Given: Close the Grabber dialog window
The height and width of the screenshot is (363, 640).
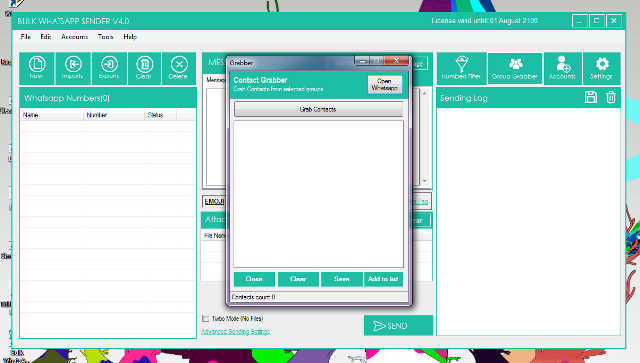Looking at the screenshot, I should [x=396, y=60].
